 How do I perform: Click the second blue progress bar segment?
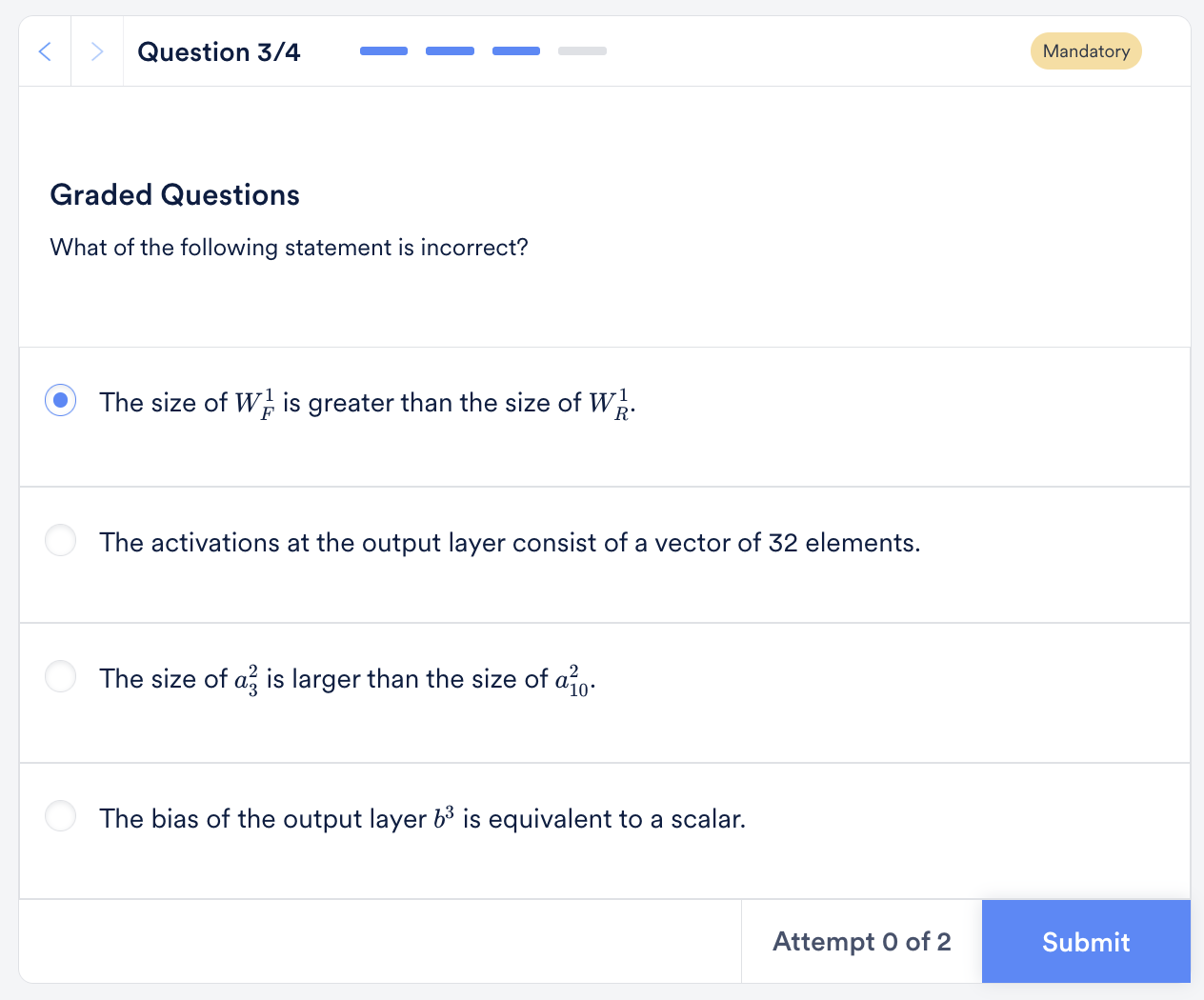pos(450,50)
